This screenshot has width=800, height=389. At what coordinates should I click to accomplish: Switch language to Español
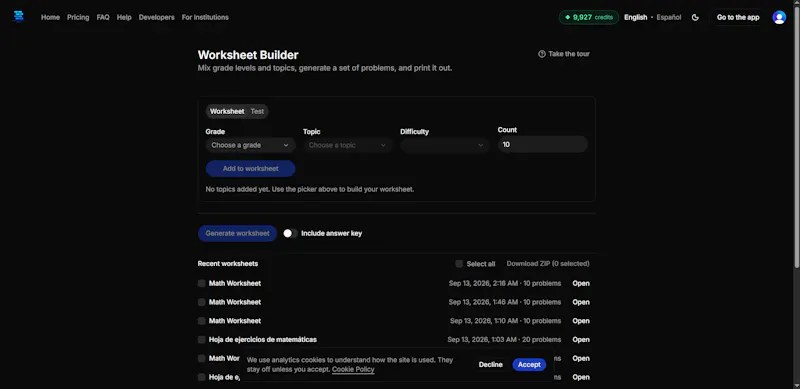pyautogui.click(x=669, y=17)
